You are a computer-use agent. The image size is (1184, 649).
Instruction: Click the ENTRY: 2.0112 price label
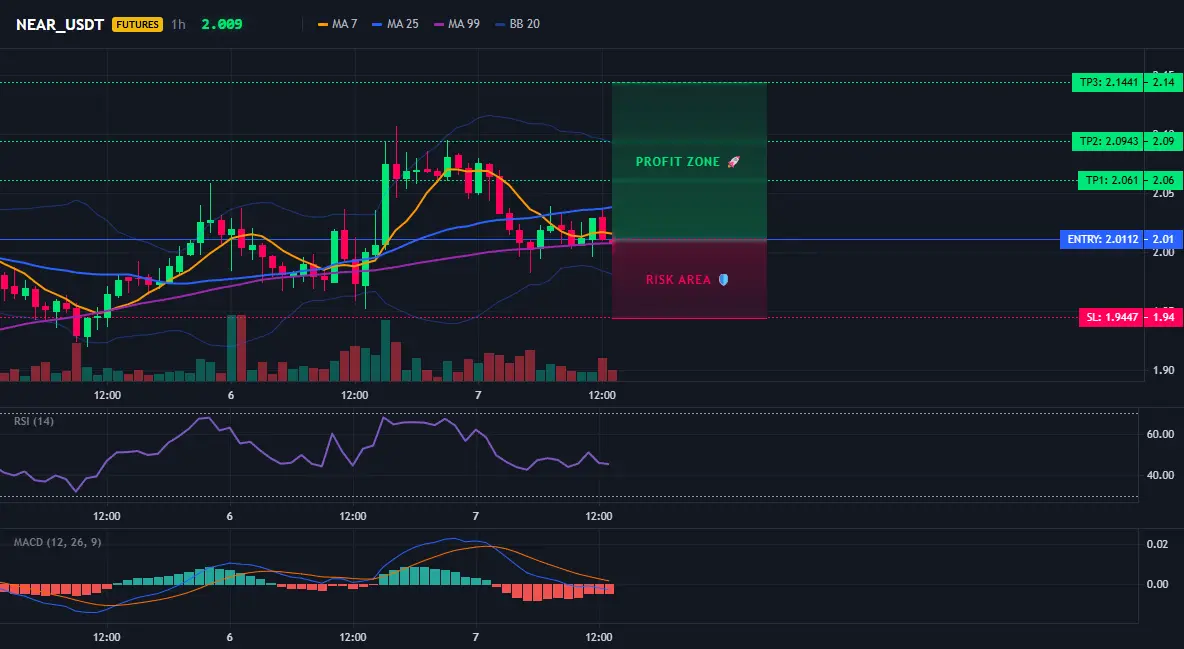(1102, 240)
